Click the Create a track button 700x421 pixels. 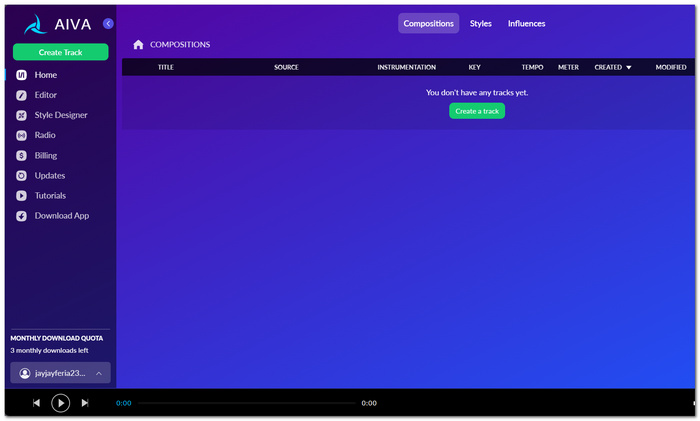(x=477, y=111)
